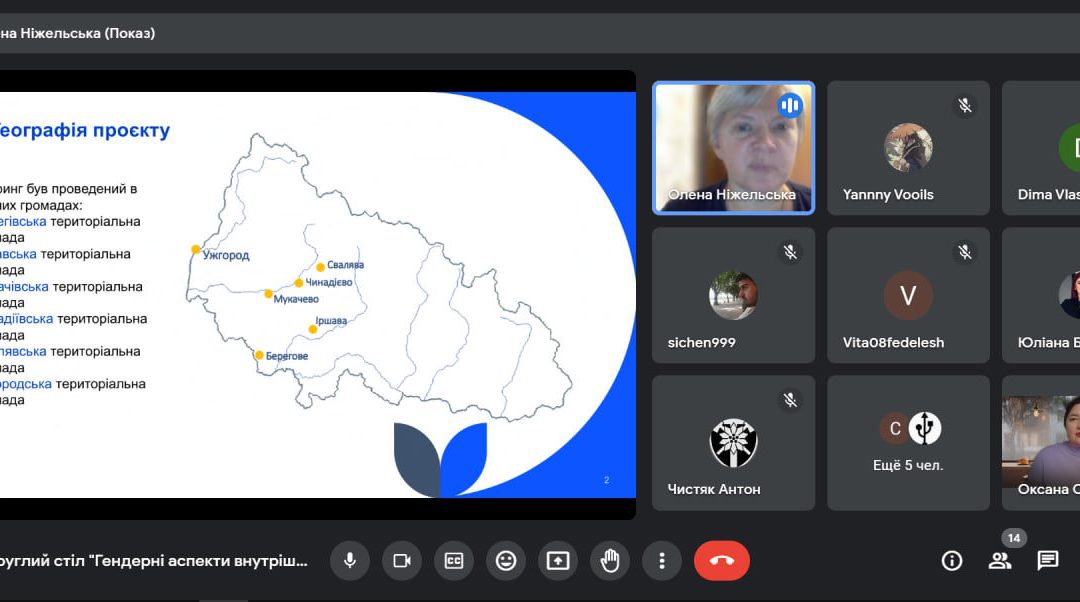The height and width of the screenshot is (602, 1080).
Task: Click the leaf logo on the slide
Action: [x=440, y=459]
